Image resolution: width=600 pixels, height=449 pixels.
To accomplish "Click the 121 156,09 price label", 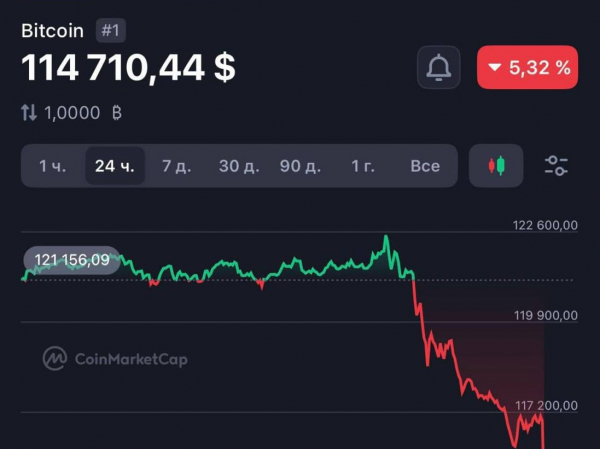I will (x=71, y=260).
